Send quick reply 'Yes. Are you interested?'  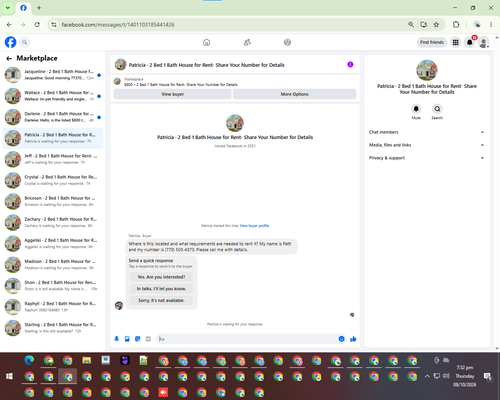point(161,277)
